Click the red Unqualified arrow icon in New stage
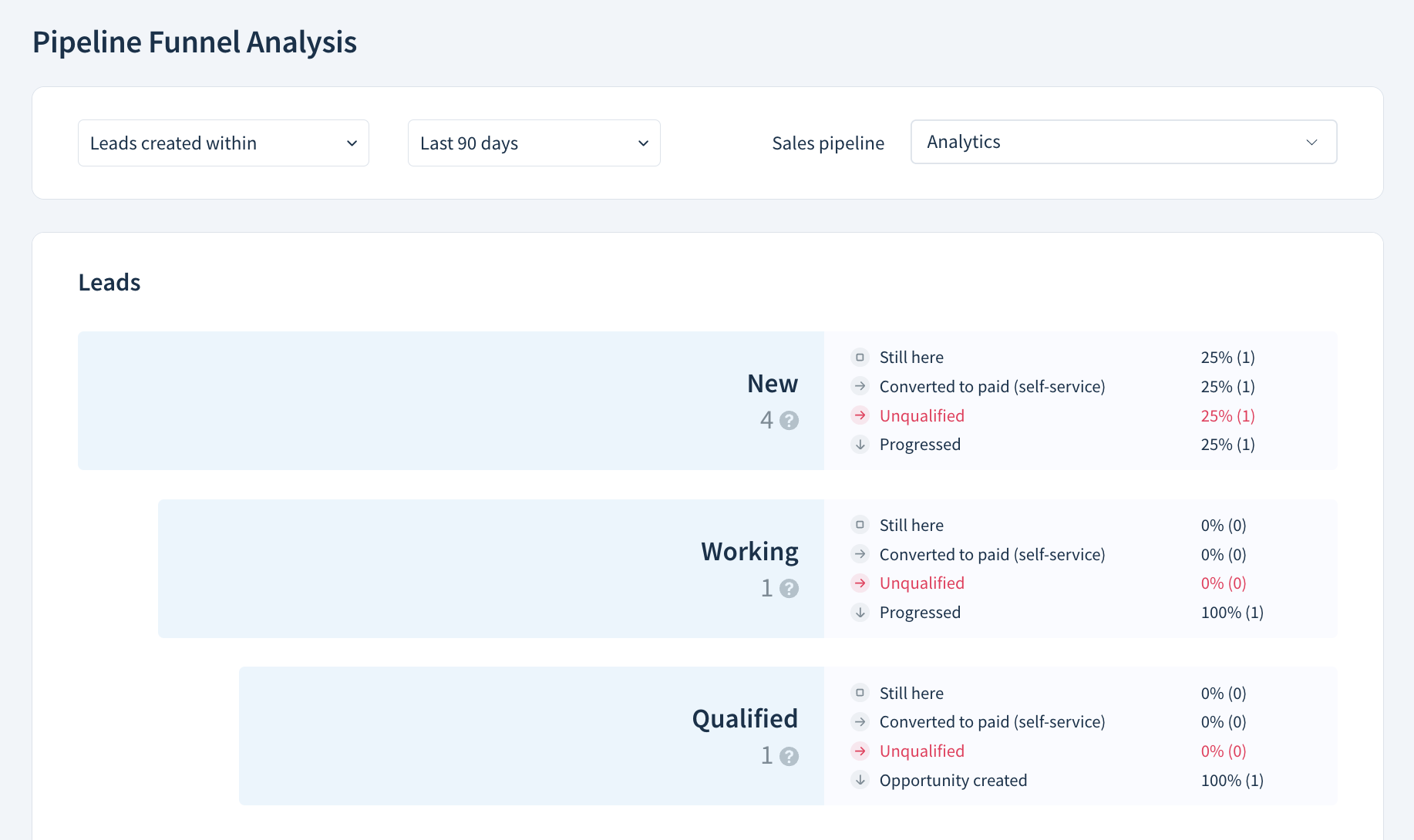Image resolution: width=1414 pixels, height=840 pixels. tap(859, 415)
